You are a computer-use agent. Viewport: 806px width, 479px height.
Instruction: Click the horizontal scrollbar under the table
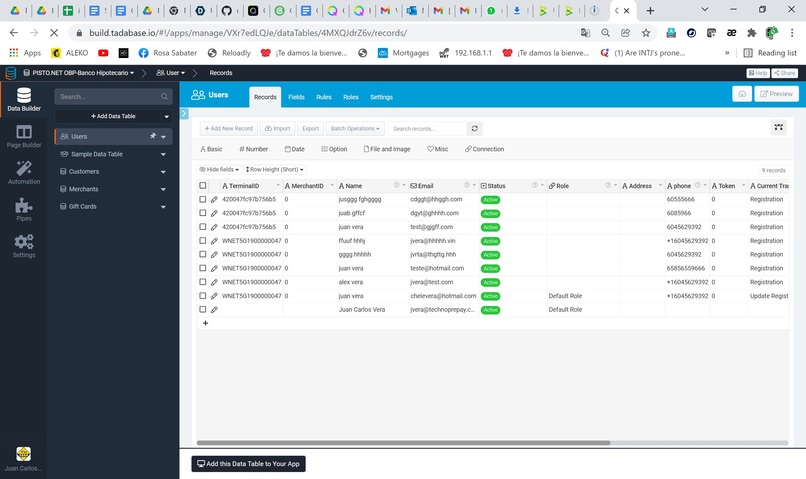point(404,443)
